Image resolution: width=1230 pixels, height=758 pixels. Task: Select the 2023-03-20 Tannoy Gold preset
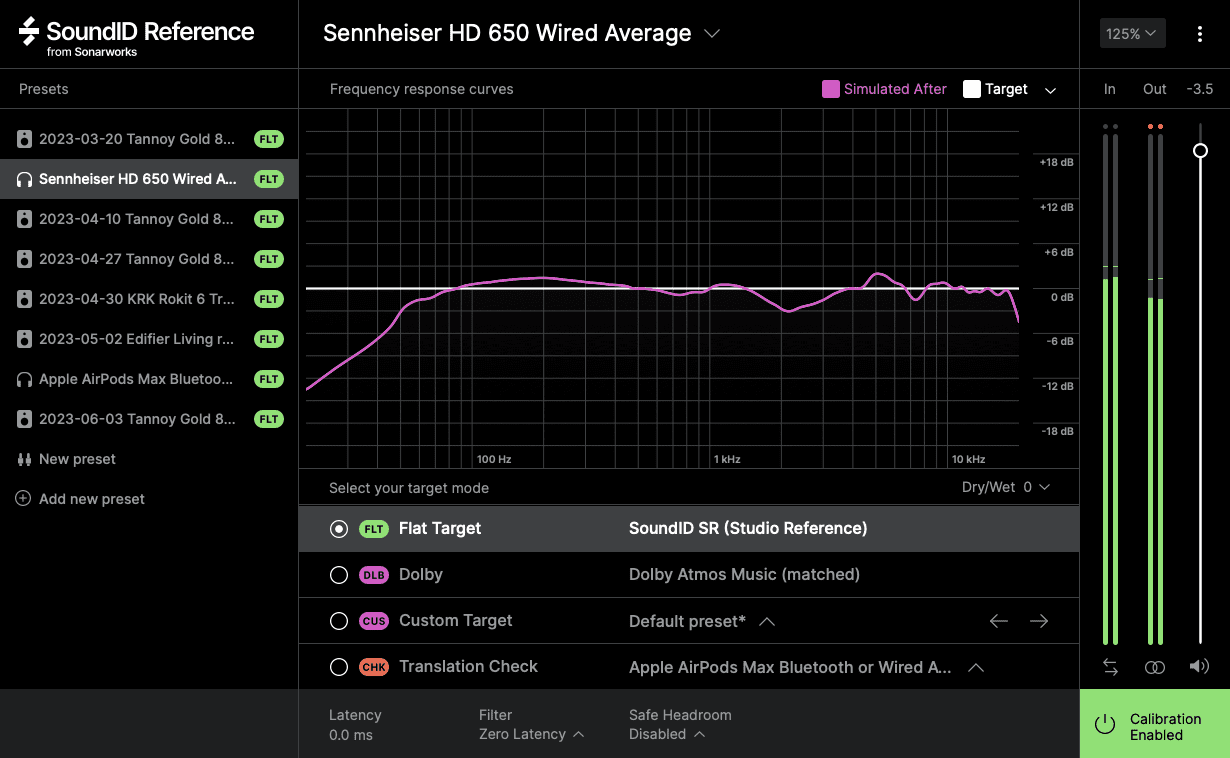(149, 139)
